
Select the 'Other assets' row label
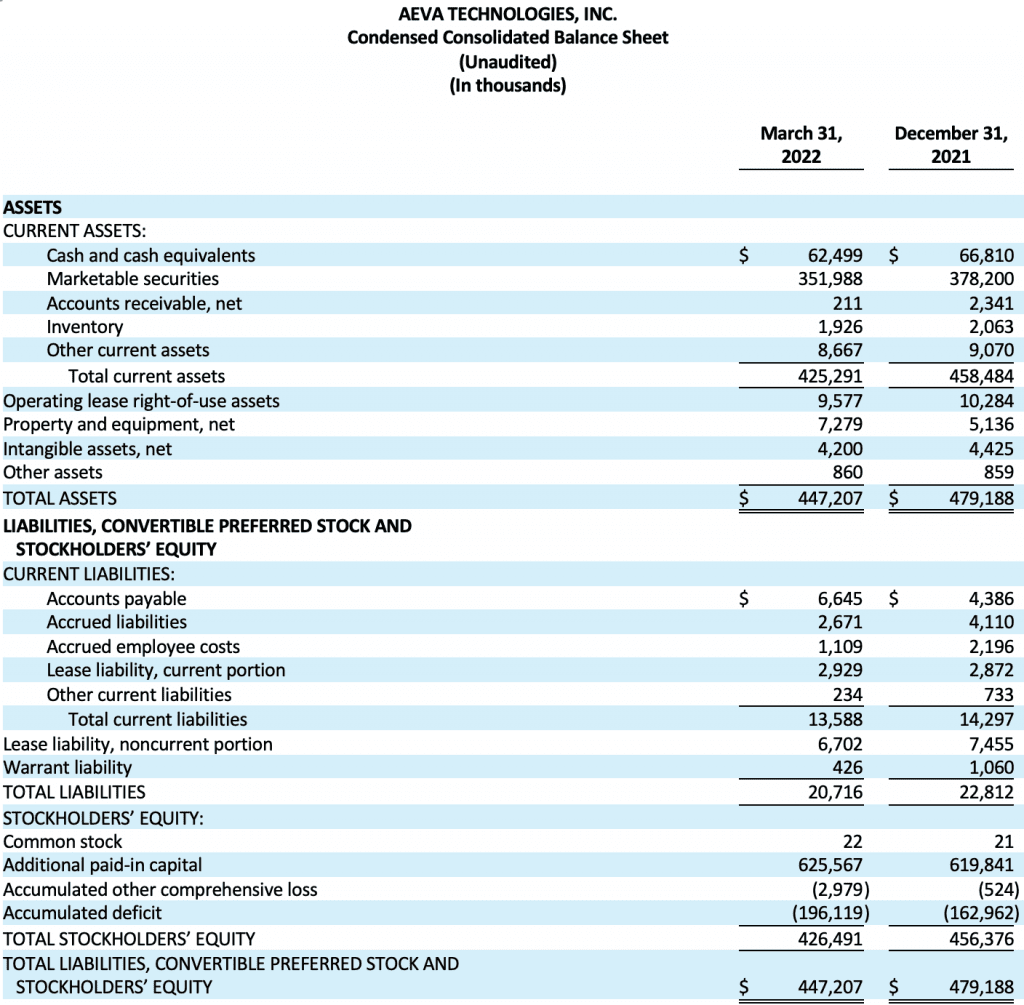[x=53, y=473]
